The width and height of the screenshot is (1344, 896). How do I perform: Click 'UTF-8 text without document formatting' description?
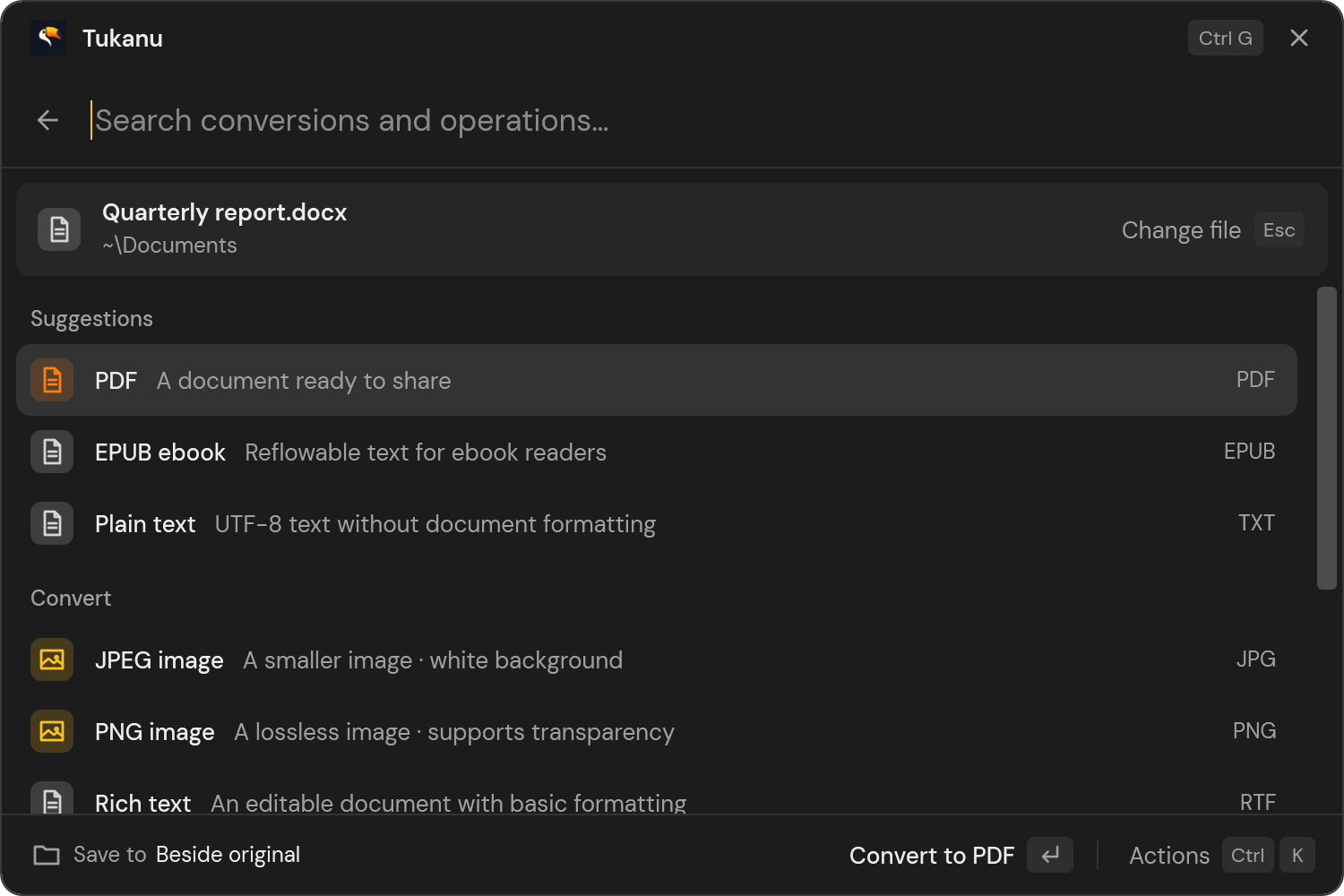click(x=435, y=524)
